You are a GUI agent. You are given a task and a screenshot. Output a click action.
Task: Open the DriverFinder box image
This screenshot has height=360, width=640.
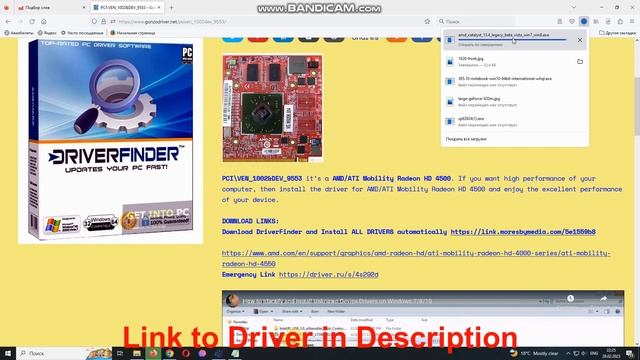click(110, 141)
